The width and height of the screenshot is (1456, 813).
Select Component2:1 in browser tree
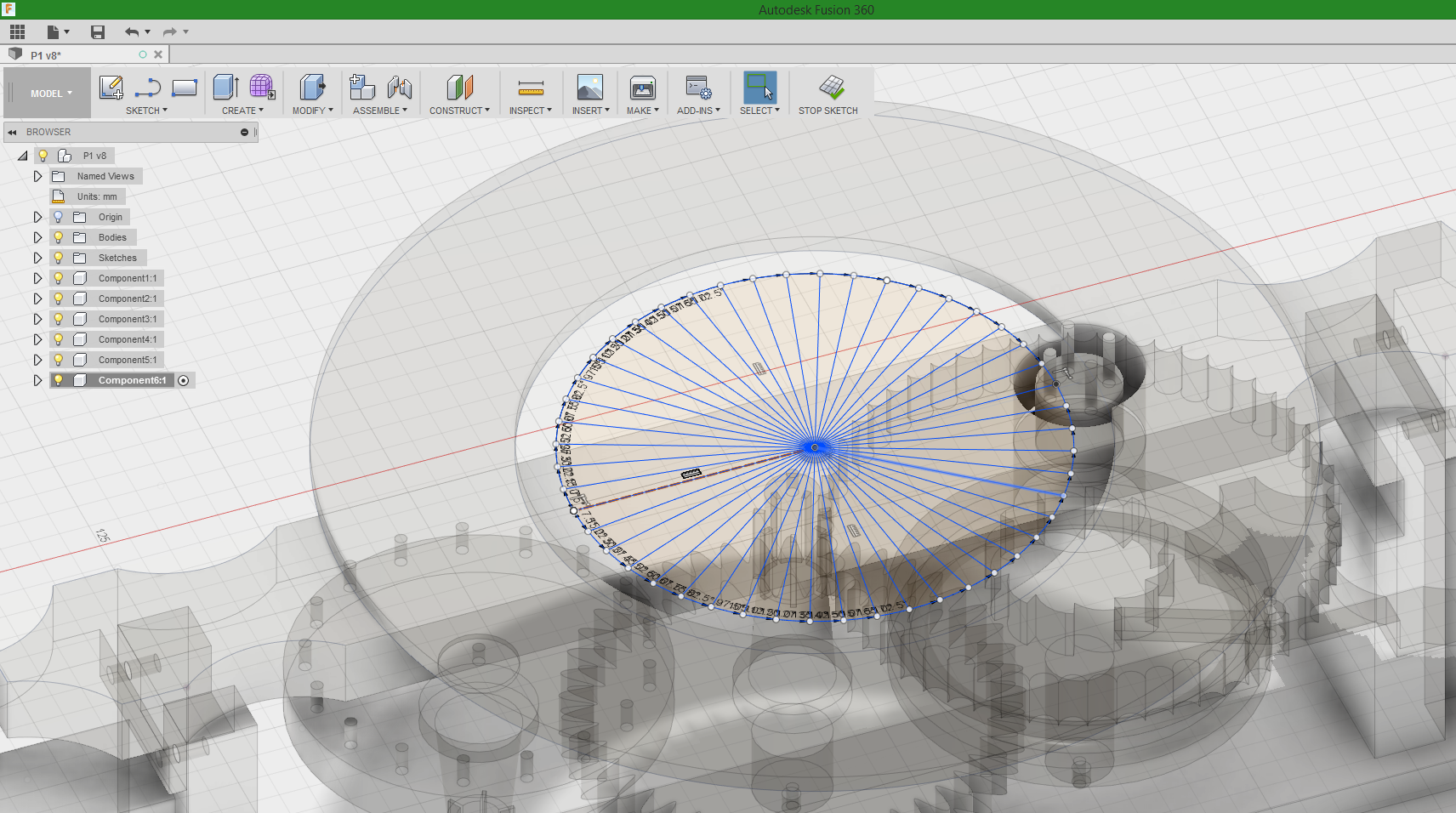coord(127,298)
